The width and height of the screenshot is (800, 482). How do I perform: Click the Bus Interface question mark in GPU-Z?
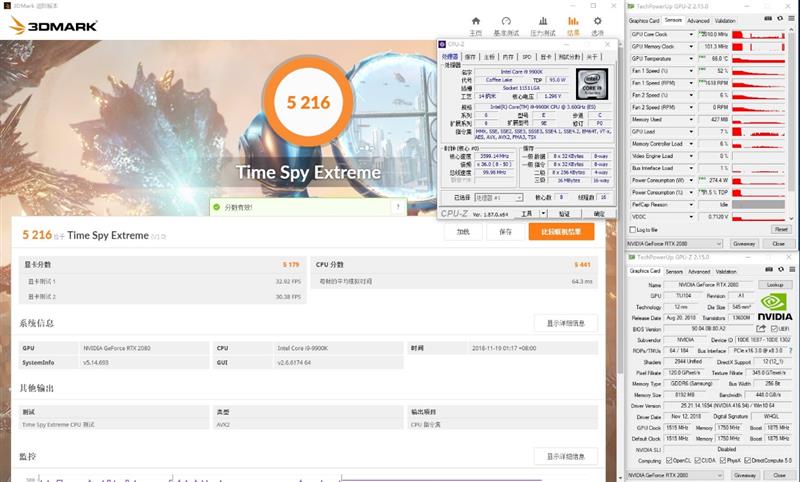791,351
